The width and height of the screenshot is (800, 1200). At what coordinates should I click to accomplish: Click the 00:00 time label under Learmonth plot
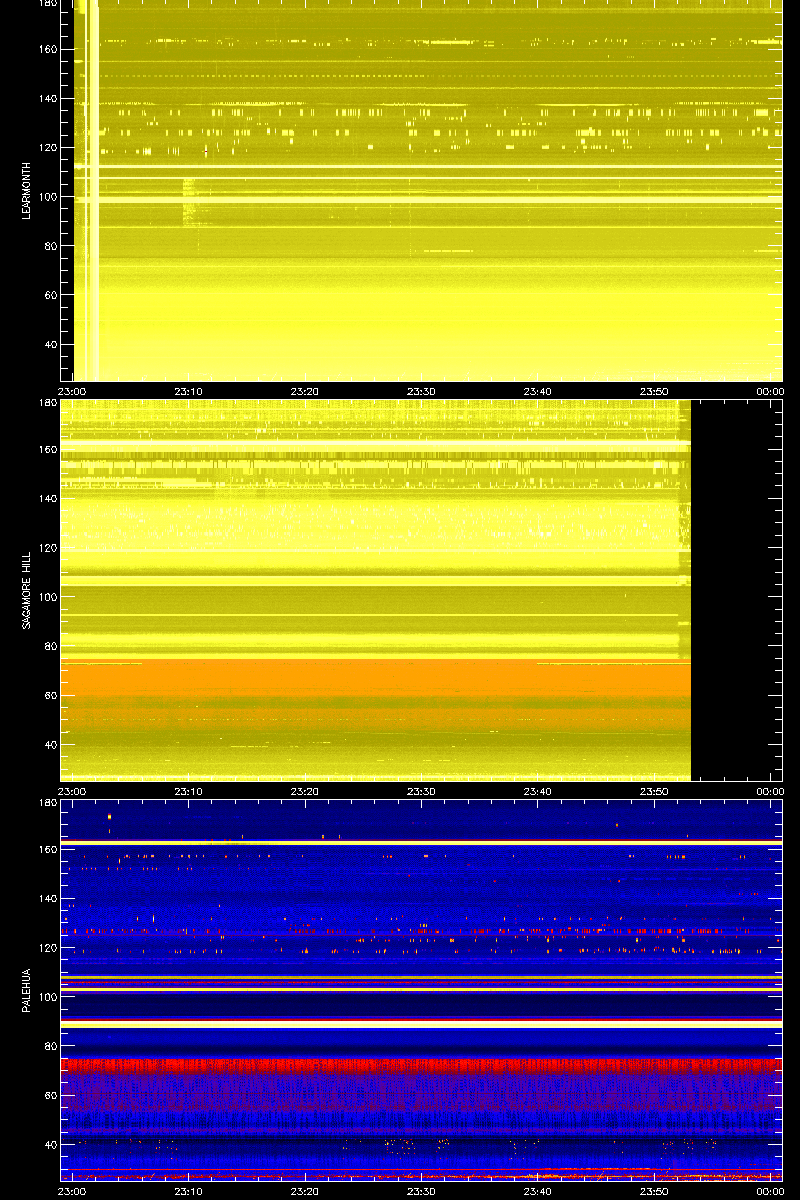pyautogui.click(x=770, y=391)
